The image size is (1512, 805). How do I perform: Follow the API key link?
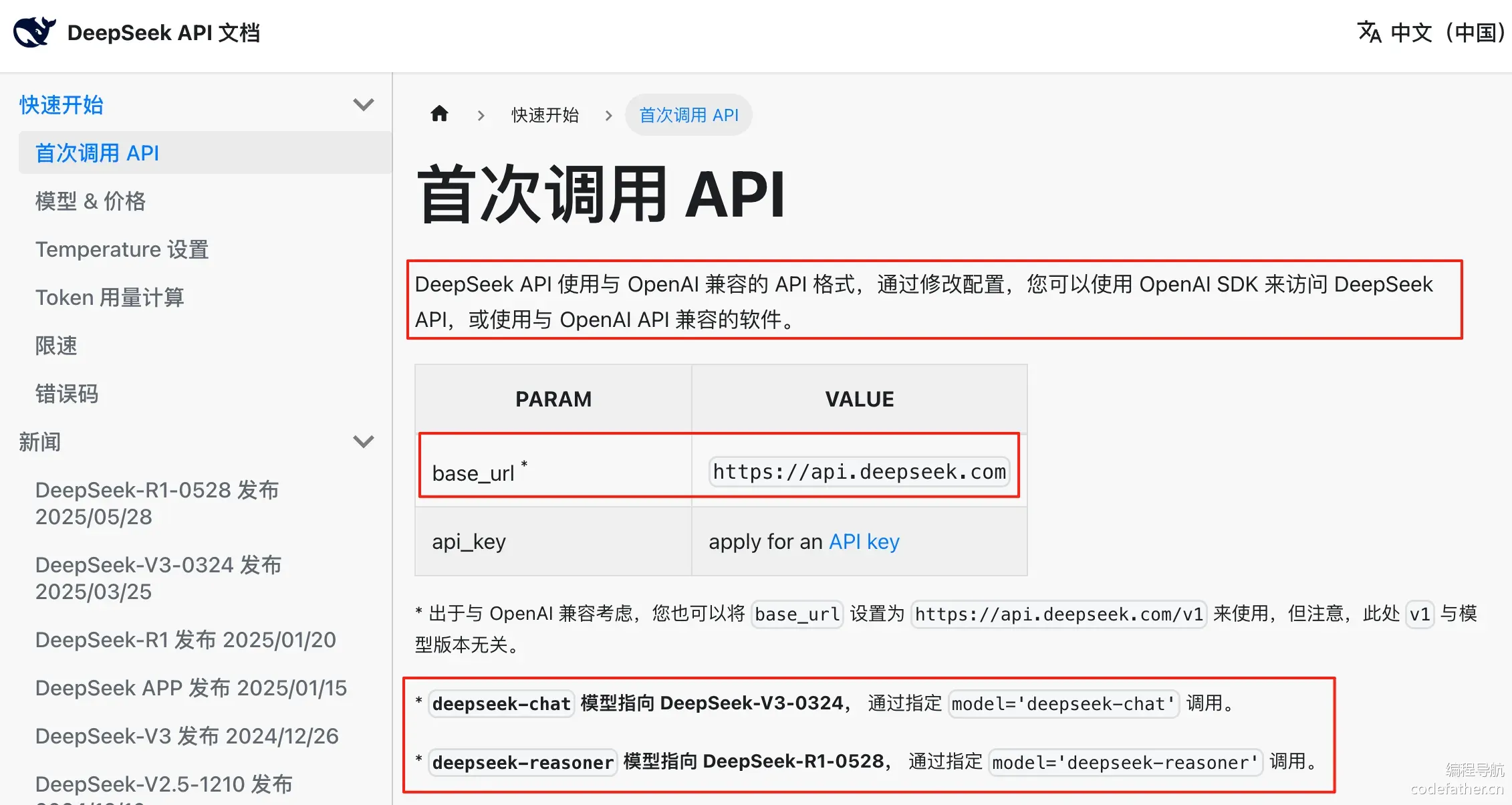864,542
